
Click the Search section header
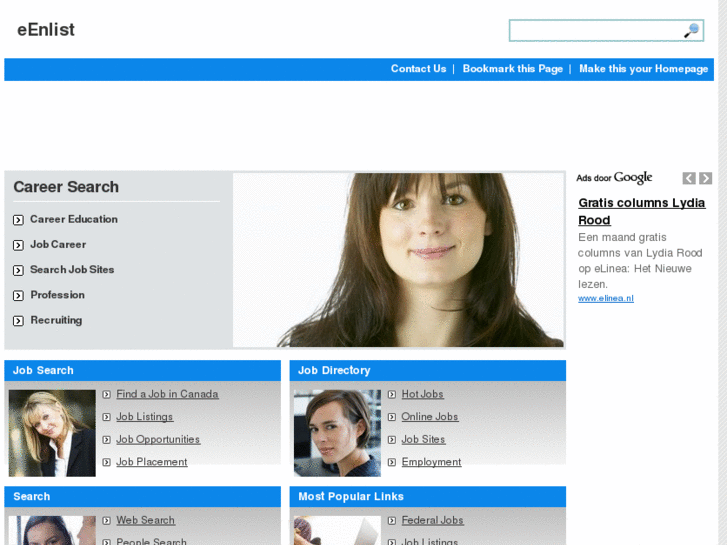[x=142, y=497]
